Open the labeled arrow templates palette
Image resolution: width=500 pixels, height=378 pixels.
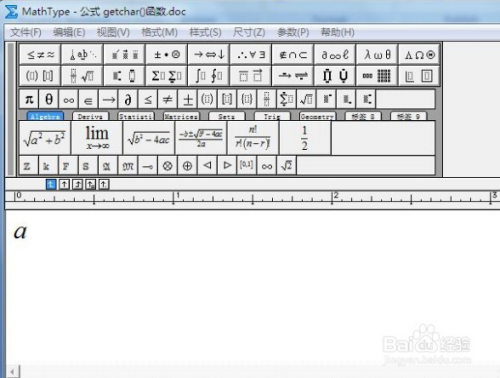(293, 76)
